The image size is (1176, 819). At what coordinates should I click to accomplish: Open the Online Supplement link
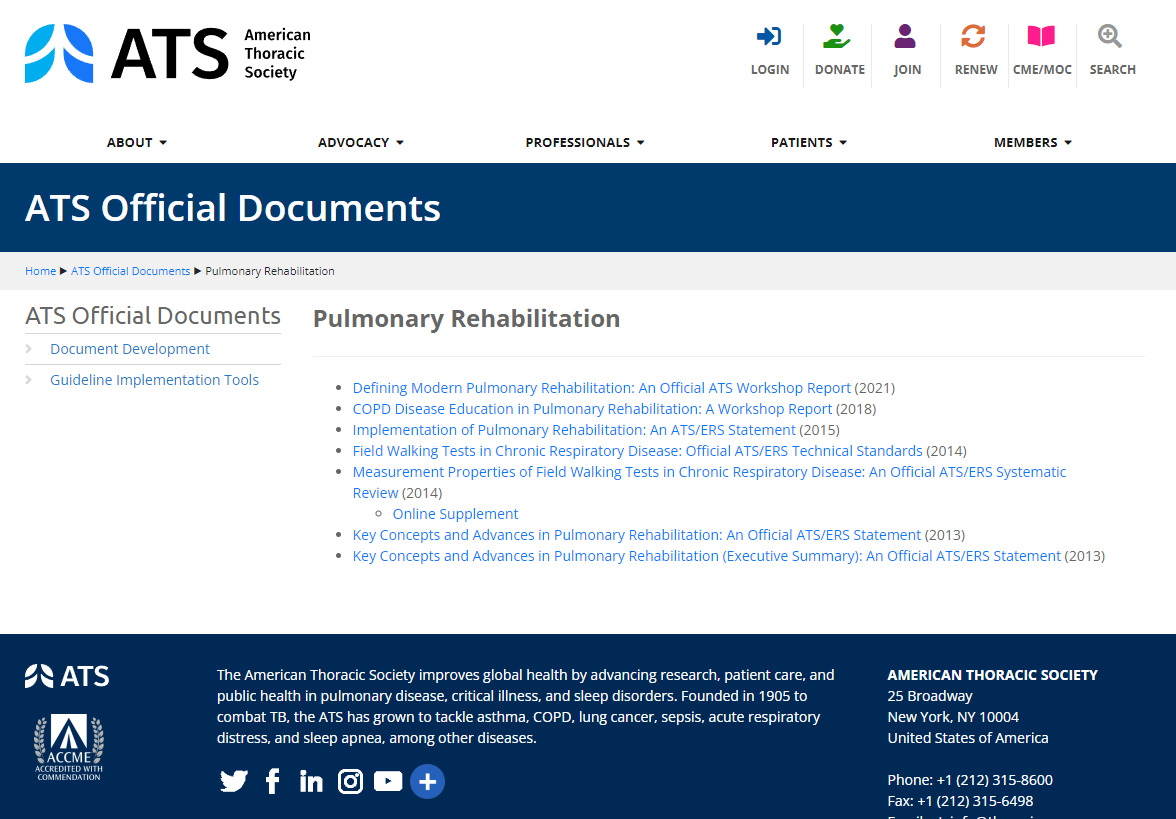pyautogui.click(x=455, y=514)
